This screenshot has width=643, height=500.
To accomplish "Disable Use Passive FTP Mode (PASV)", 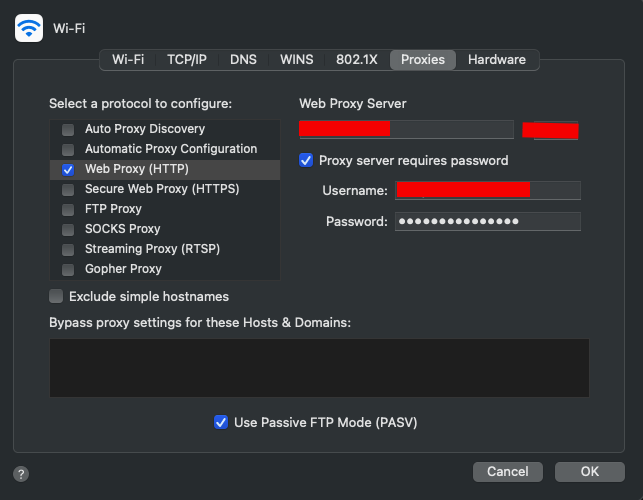I will pos(221,422).
